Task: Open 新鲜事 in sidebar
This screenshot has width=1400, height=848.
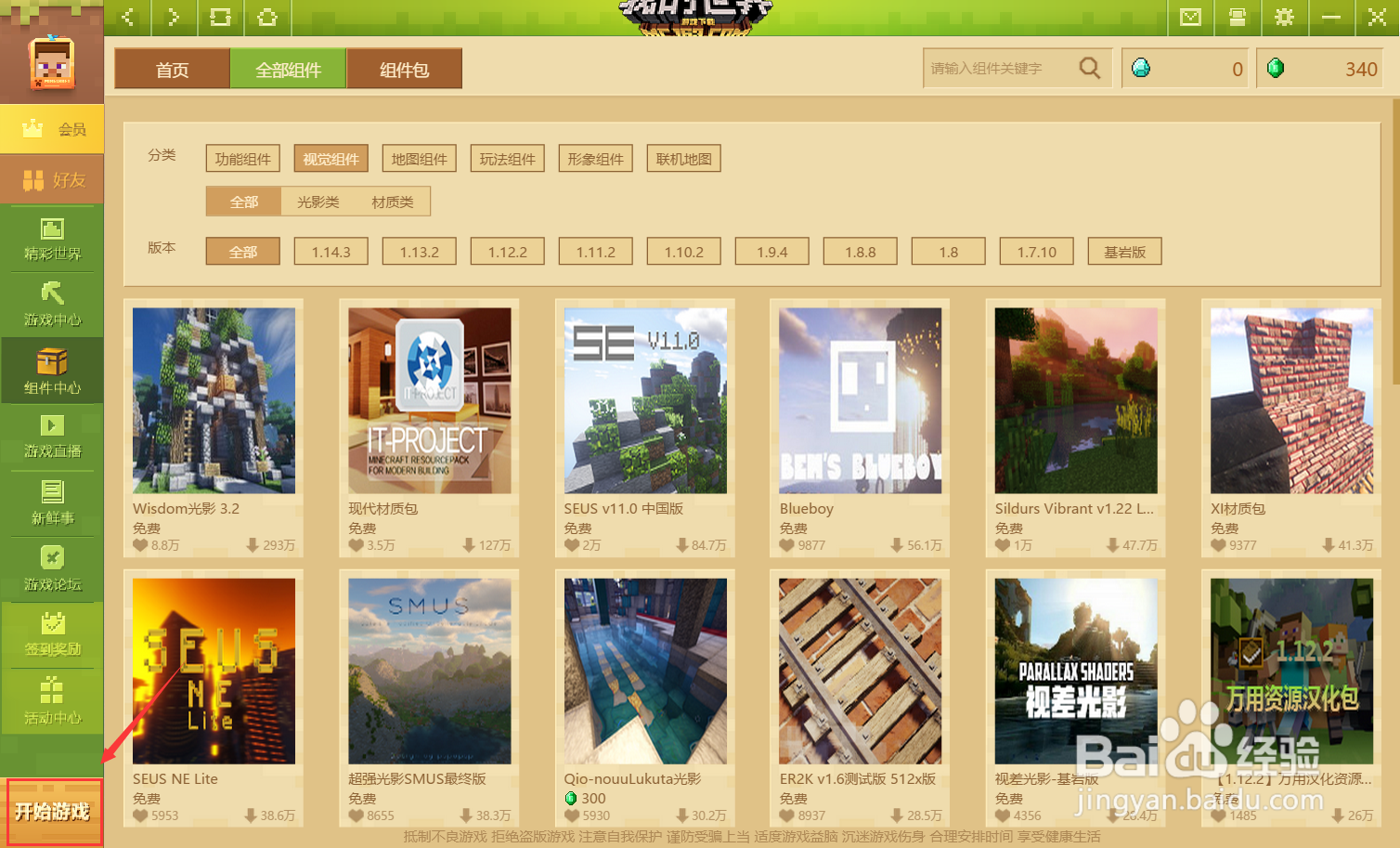Action: point(52,503)
